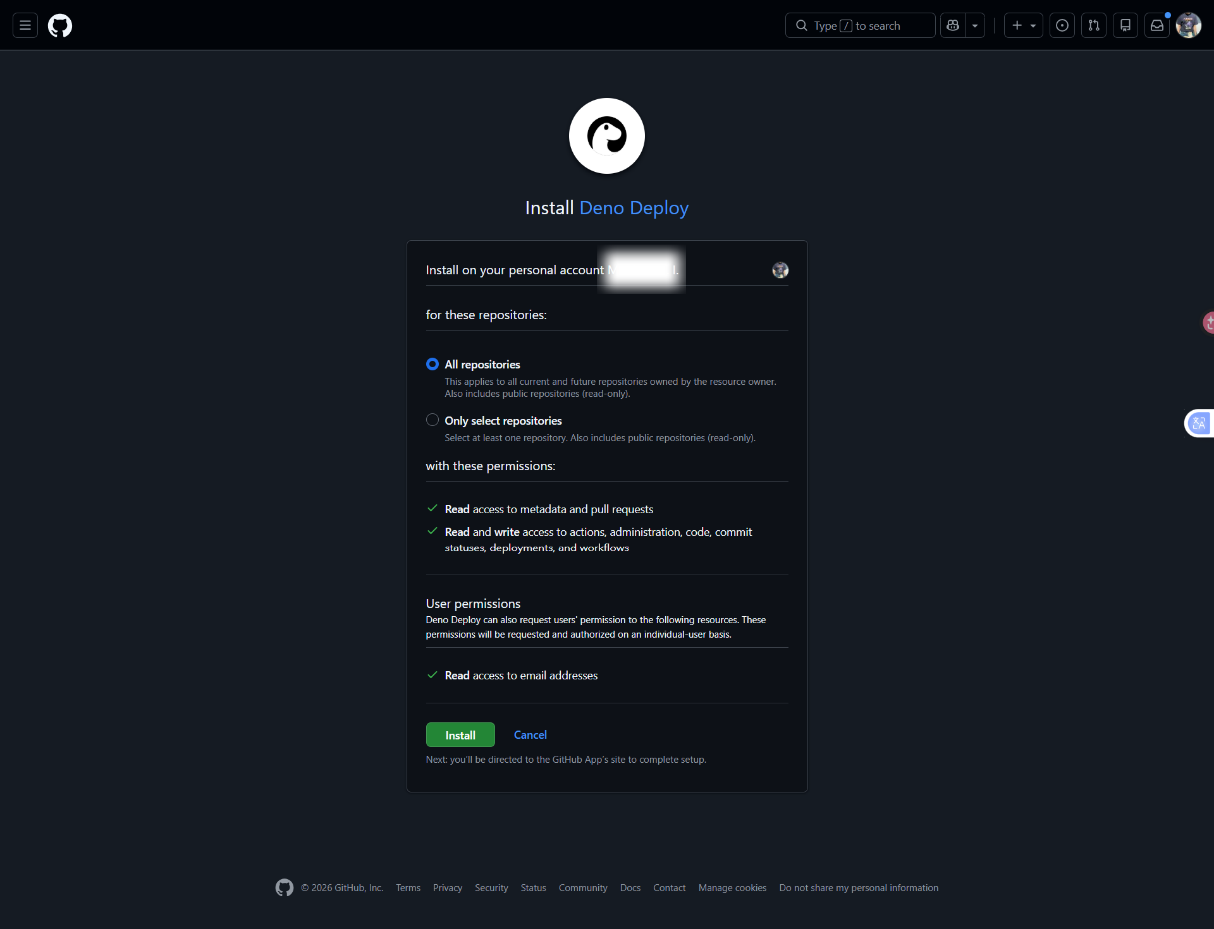Click 'Read access to email addresses' text

coord(521,676)
